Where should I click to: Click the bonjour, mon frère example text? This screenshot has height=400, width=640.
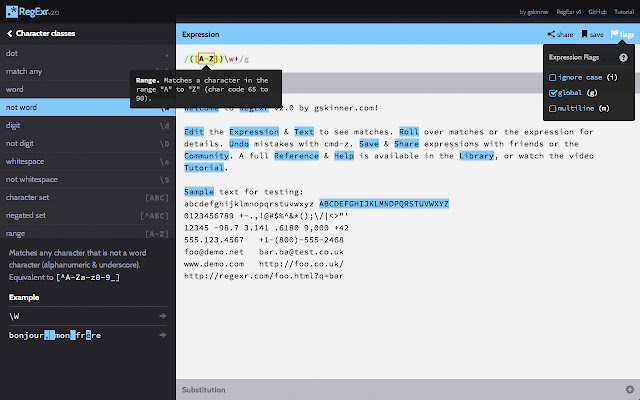pos(55,335)
